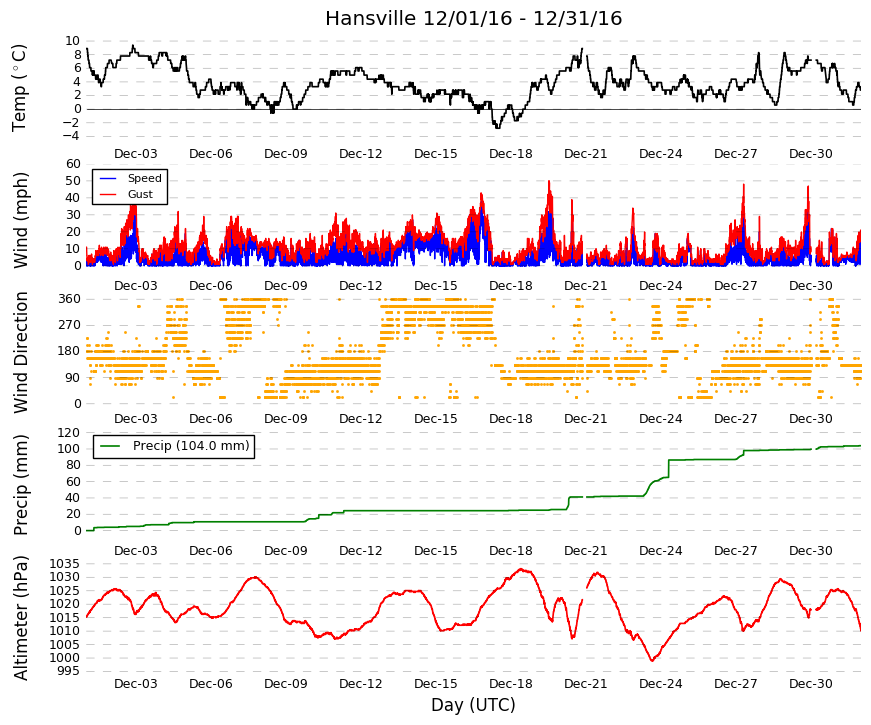The width and height of the screenshot is (871, 725).
Task: Click the 360 tick on wind direction axis
Action: 69,299
